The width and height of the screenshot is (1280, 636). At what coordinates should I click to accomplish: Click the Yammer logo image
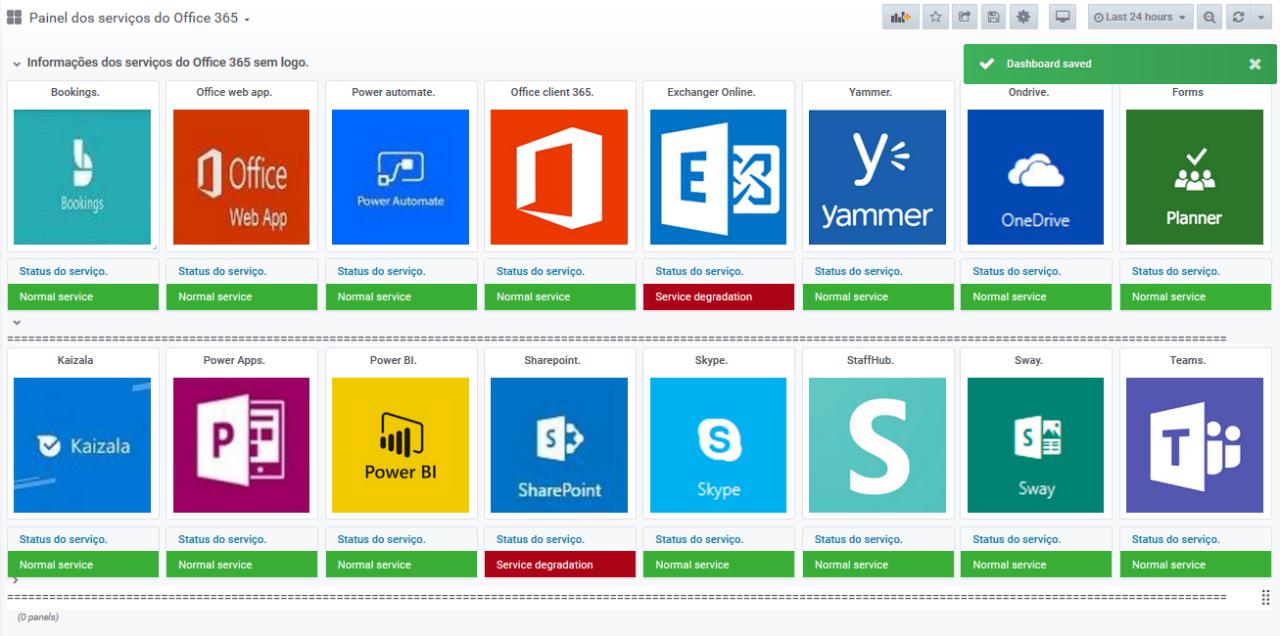click(877, 177)
